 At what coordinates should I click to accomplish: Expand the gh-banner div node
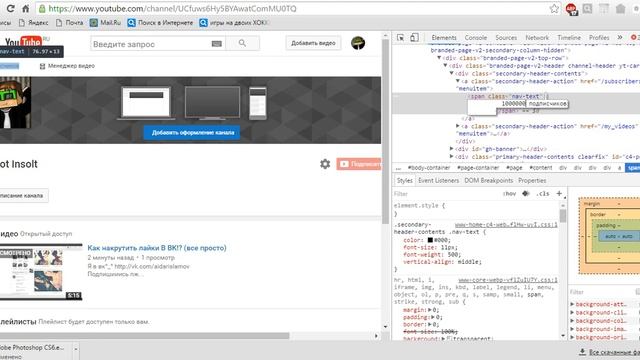(452, 149)
